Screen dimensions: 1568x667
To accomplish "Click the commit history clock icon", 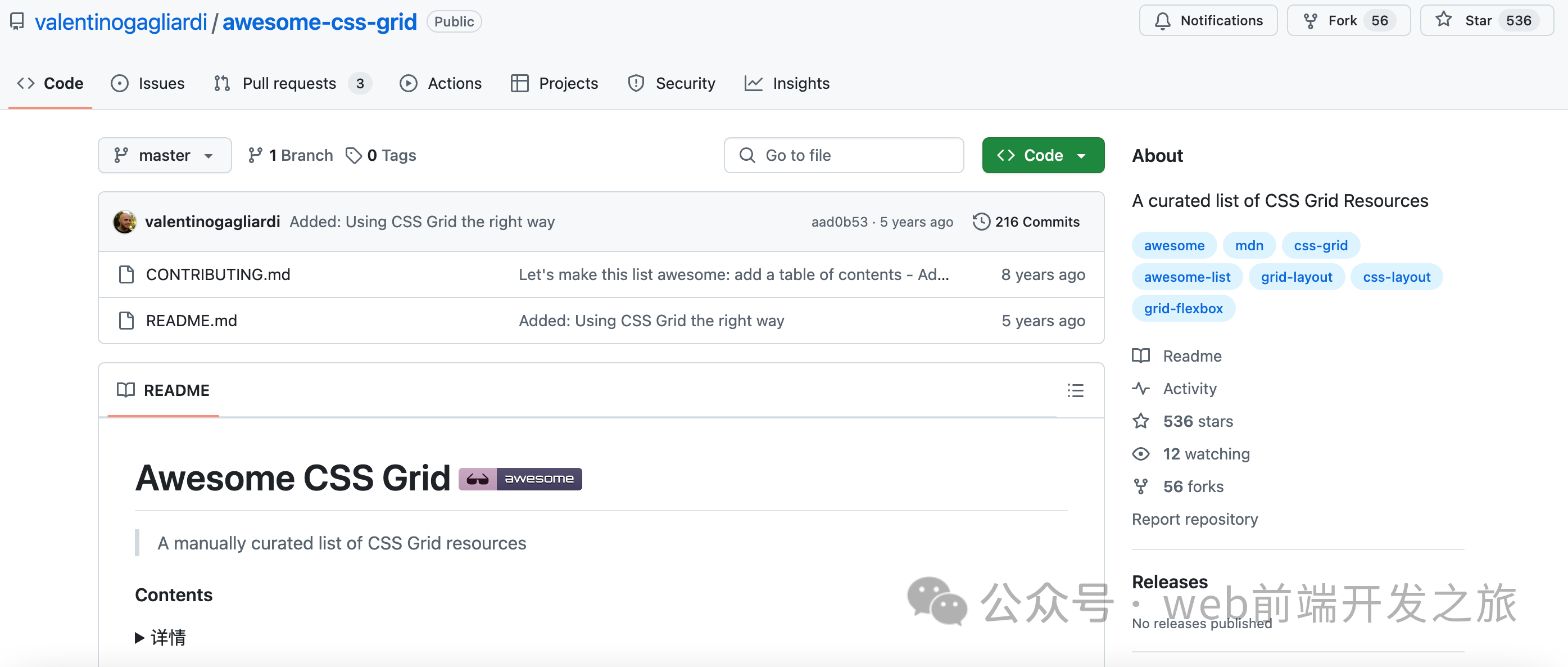I will [x=981, y=222].
